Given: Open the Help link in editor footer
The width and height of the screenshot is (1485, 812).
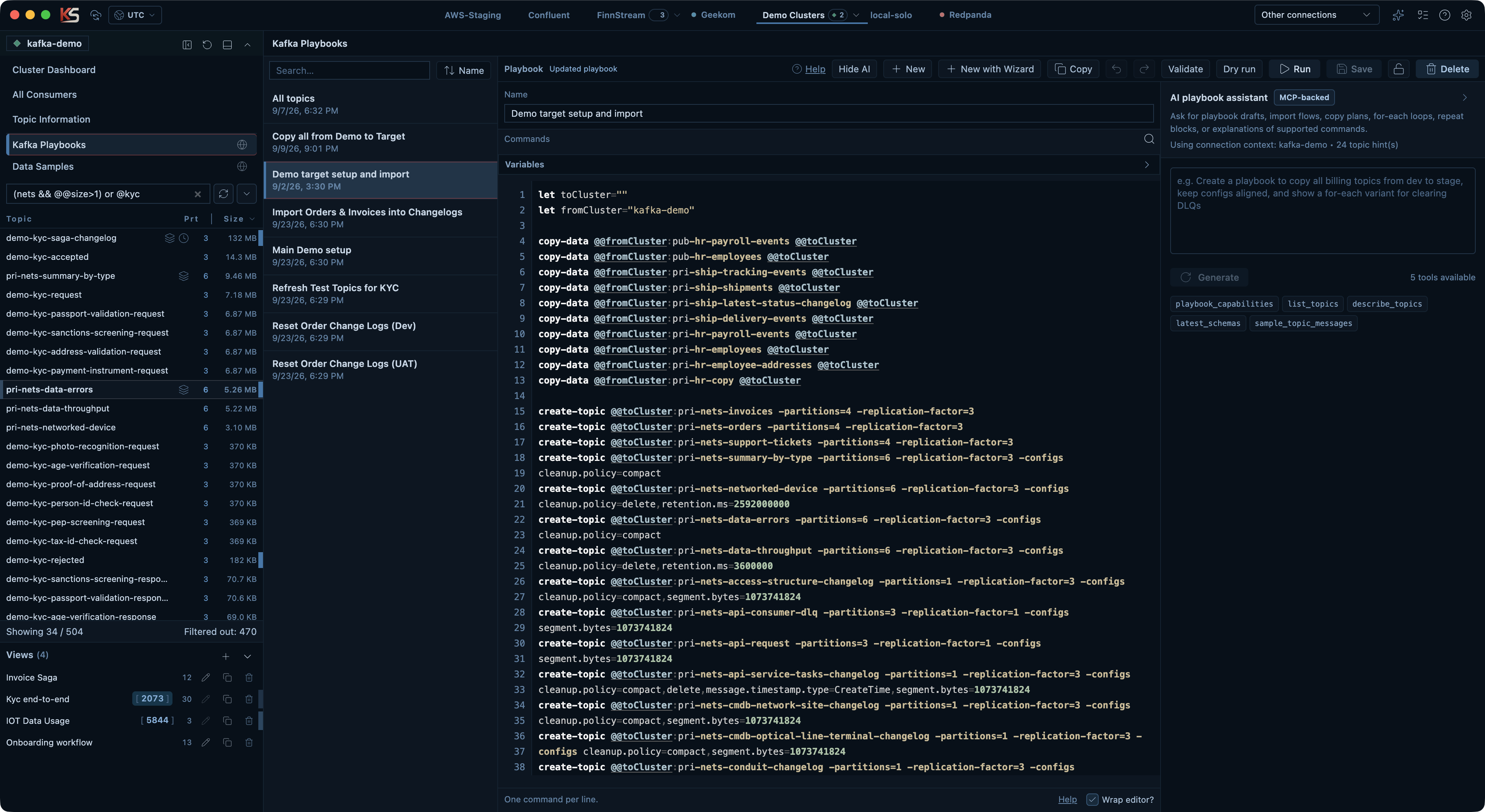Looking at the screenshot, I should 1067,799.
